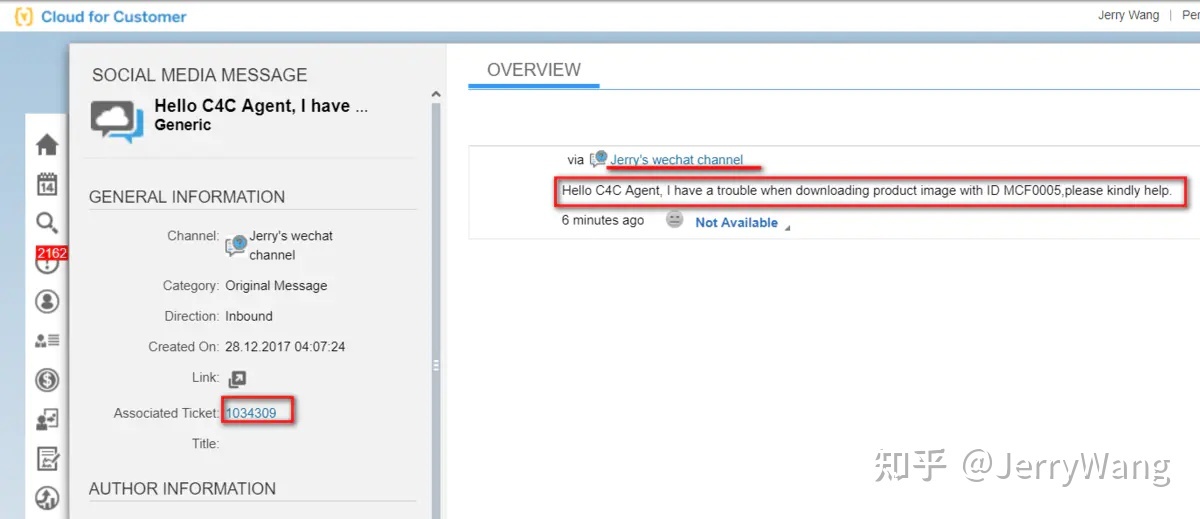The width and height of the screenshot is (1200, 519).
Task: Click the neutral sentiment face icon
Action: tap(675, 220)
